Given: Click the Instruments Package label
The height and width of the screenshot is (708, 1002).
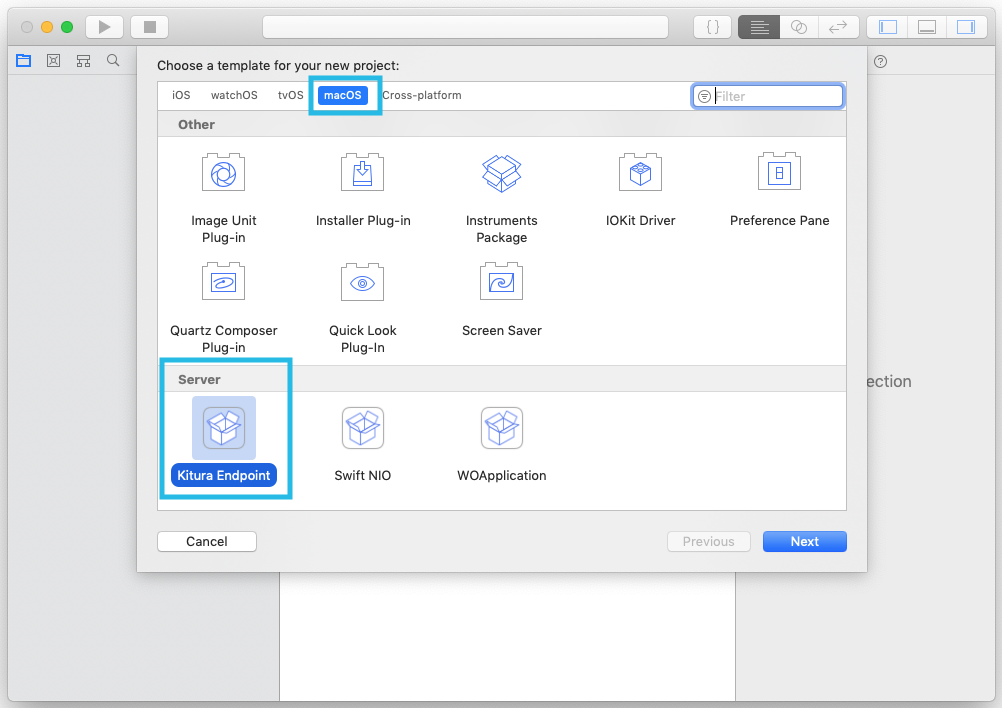Looking at the screenshot, I should pos(502,229).
